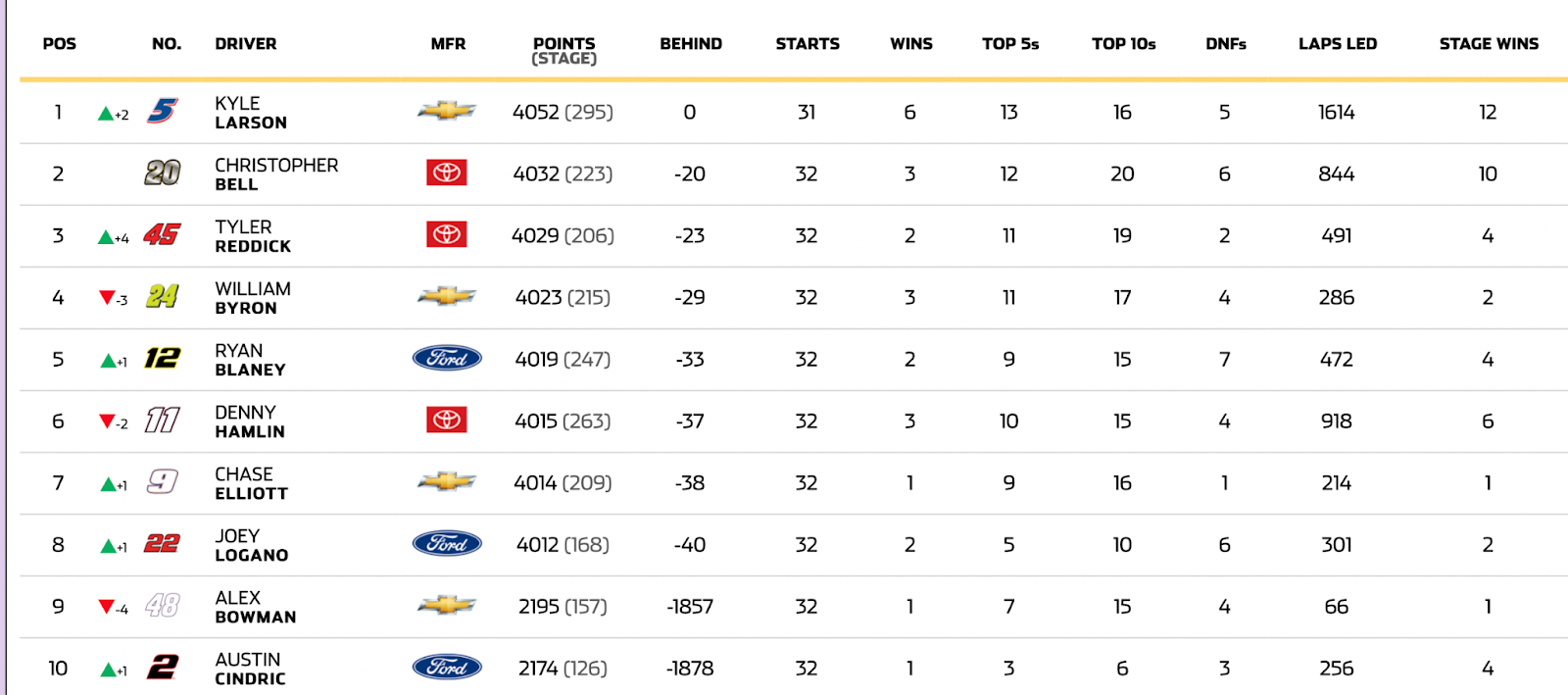Click the Toyota logo in Christopher Bell's row
The image size is (1568, 695).
coord(447,173)
